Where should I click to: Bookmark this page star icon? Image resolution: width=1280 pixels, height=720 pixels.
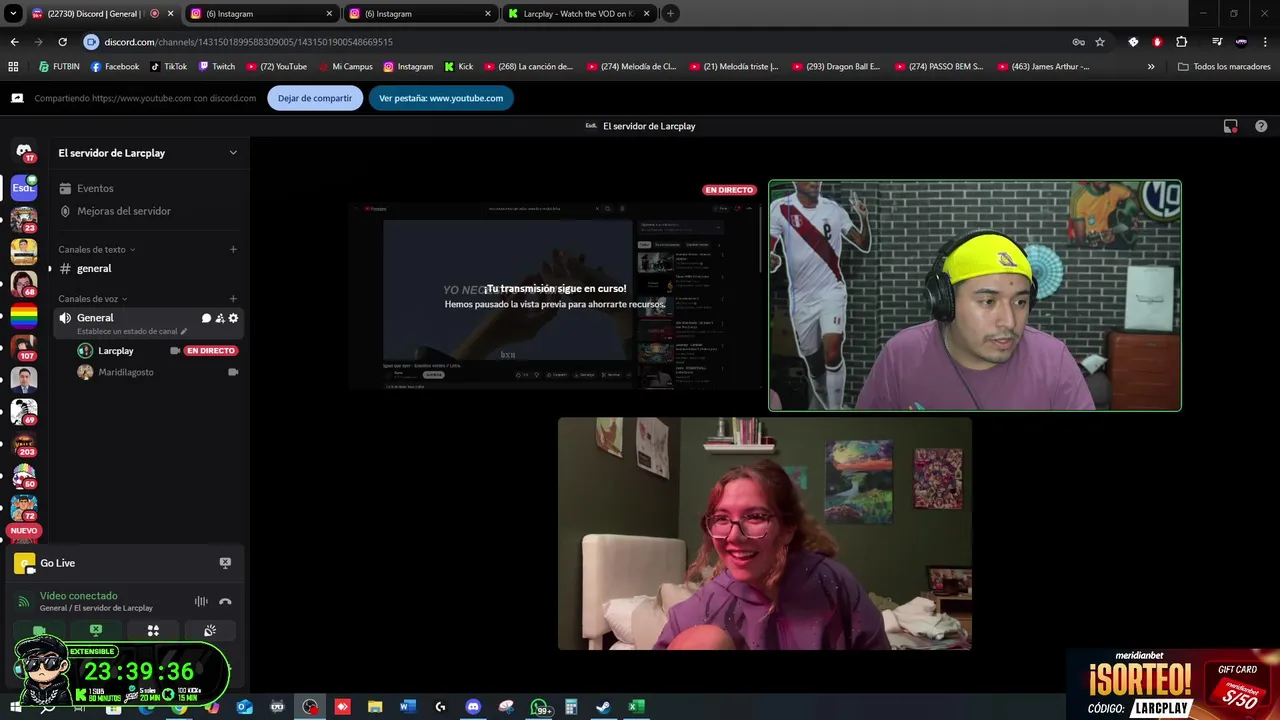click(1100, 42)
